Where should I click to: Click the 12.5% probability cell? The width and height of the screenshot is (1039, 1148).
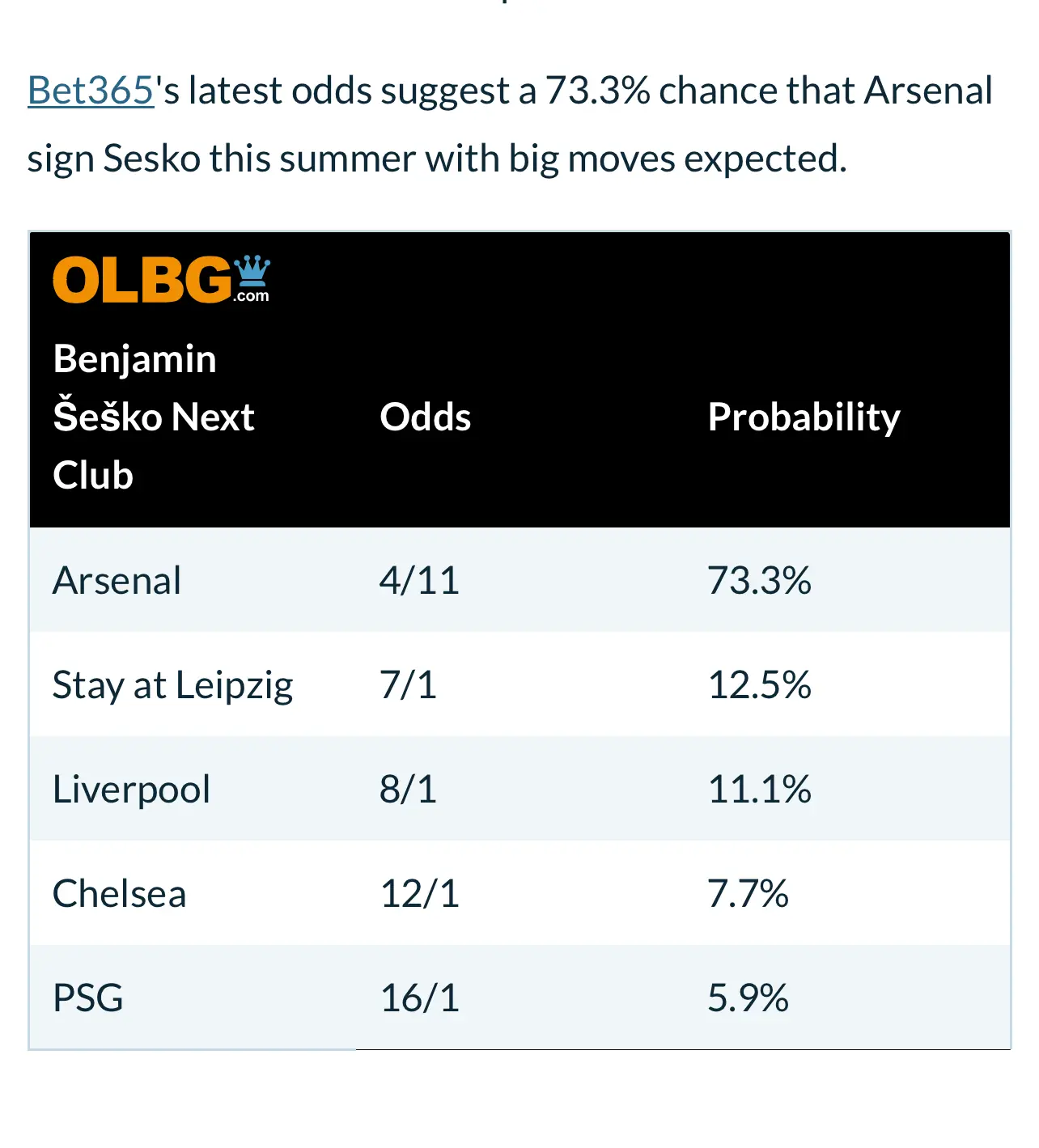(759, 684)
